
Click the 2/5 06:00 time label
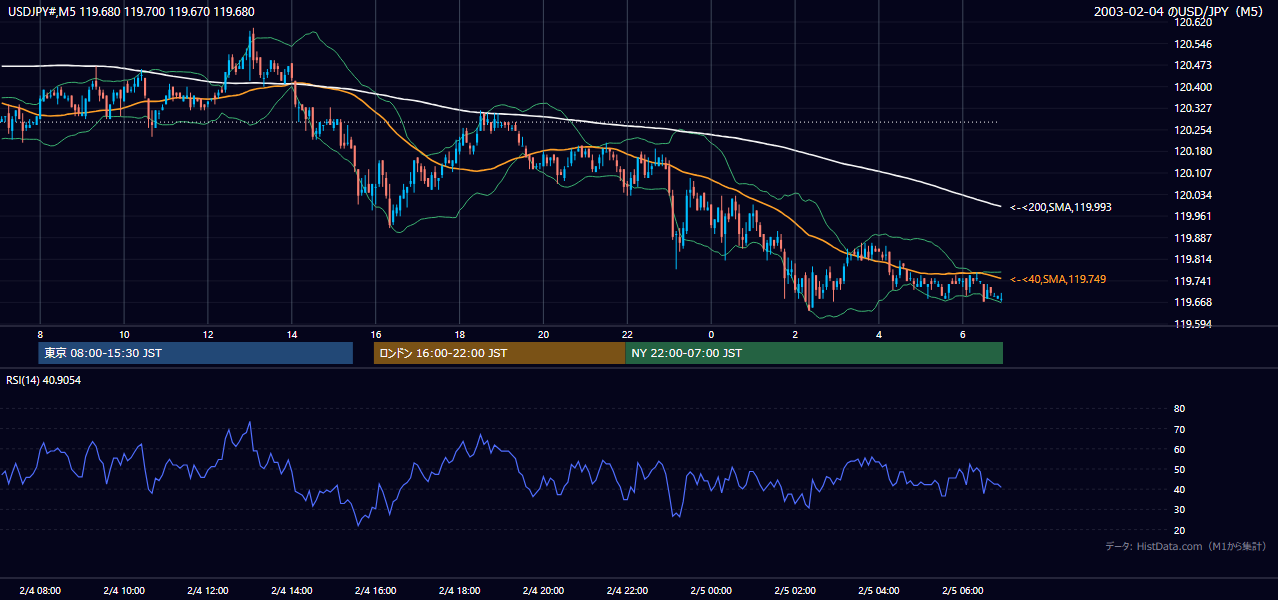tap(963, 590)
